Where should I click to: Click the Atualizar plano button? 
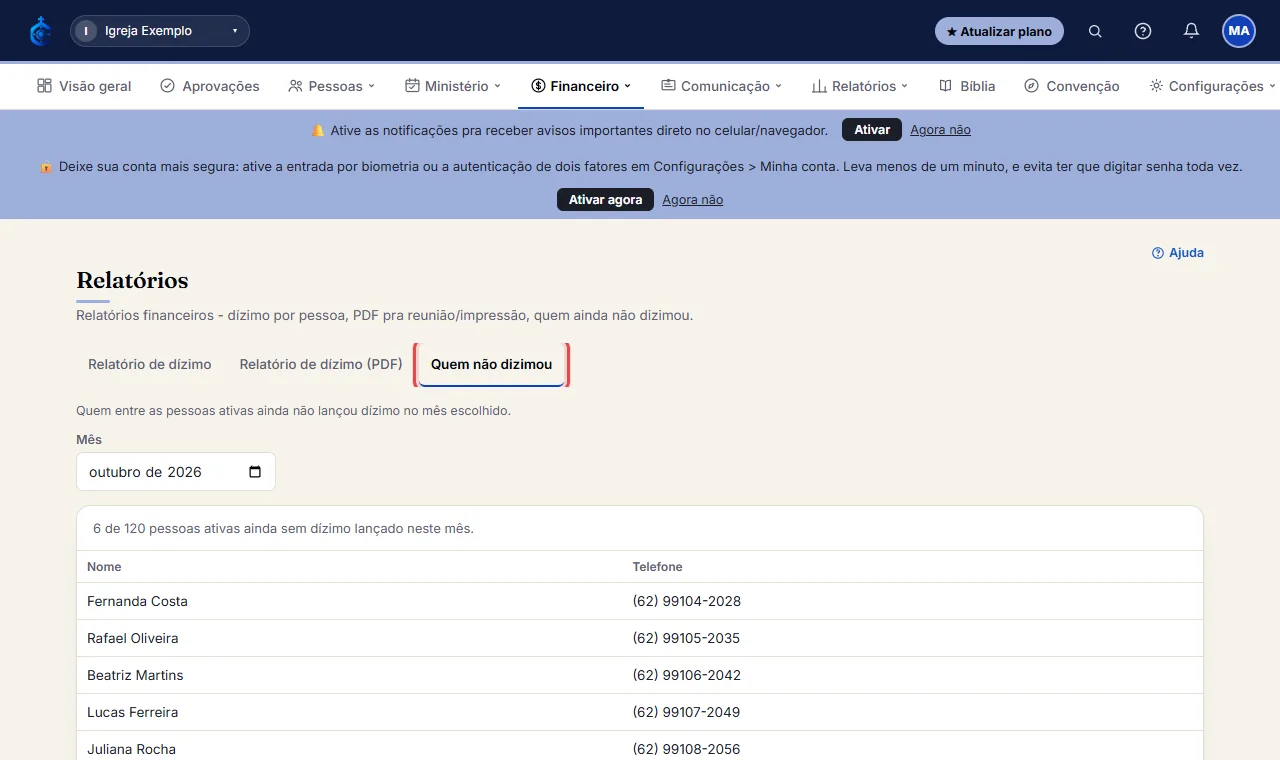point(999,31)
